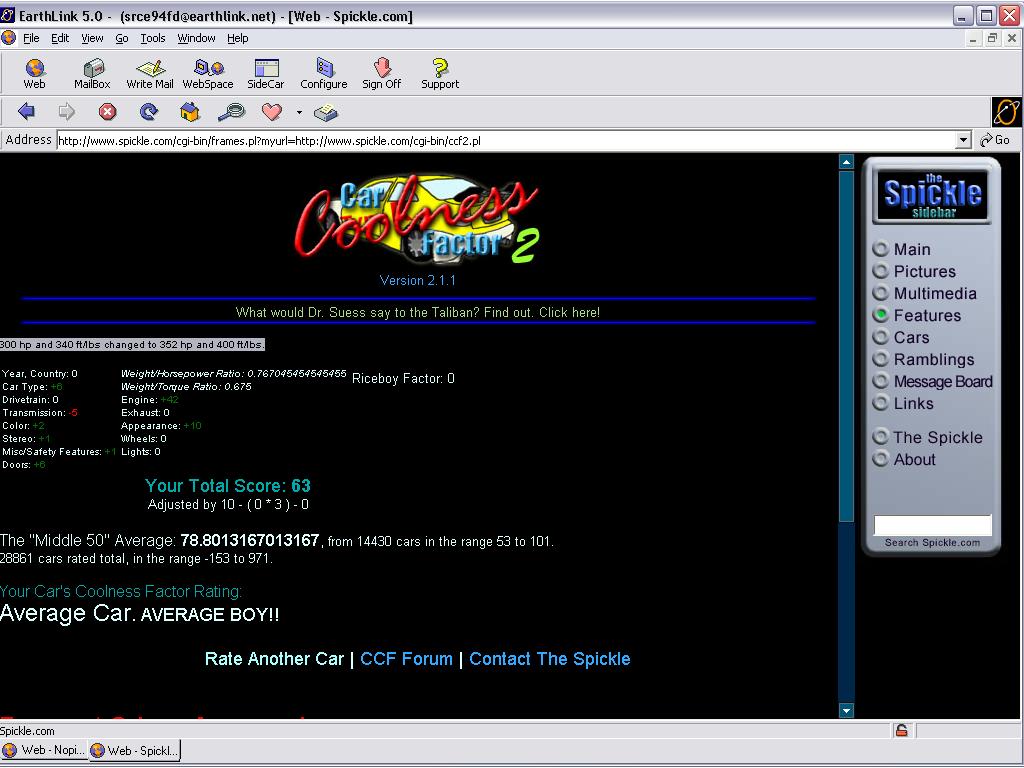The image size is (1024, 768).
Task: Click the Rate Another Car link
Action: click(x=274, y=659)
